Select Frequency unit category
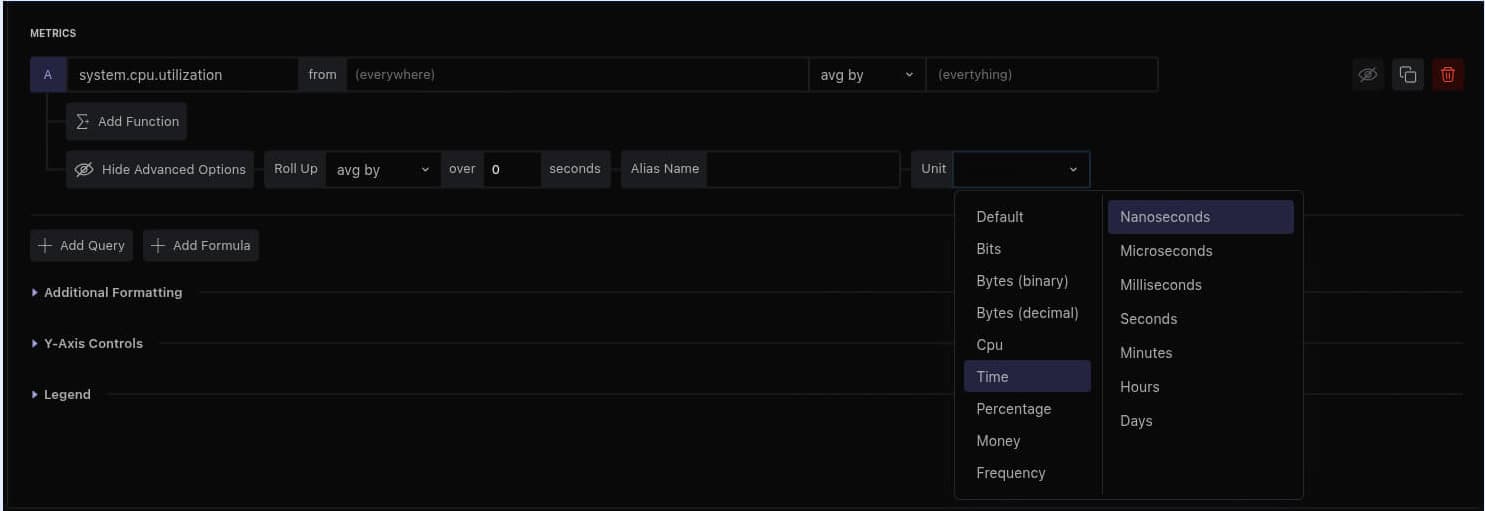The height and width of the screenshot is (511, 1485). [x=1027, y=473]
